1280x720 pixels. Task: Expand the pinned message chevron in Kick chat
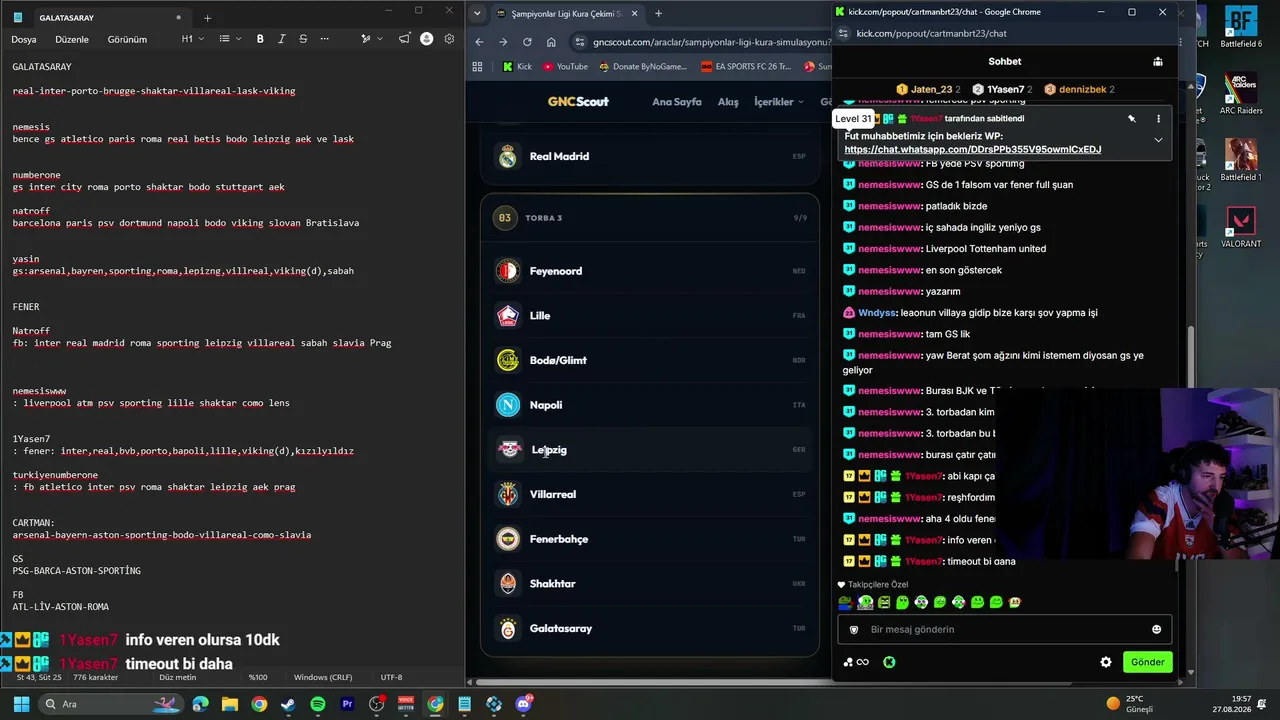(1158, 140)
